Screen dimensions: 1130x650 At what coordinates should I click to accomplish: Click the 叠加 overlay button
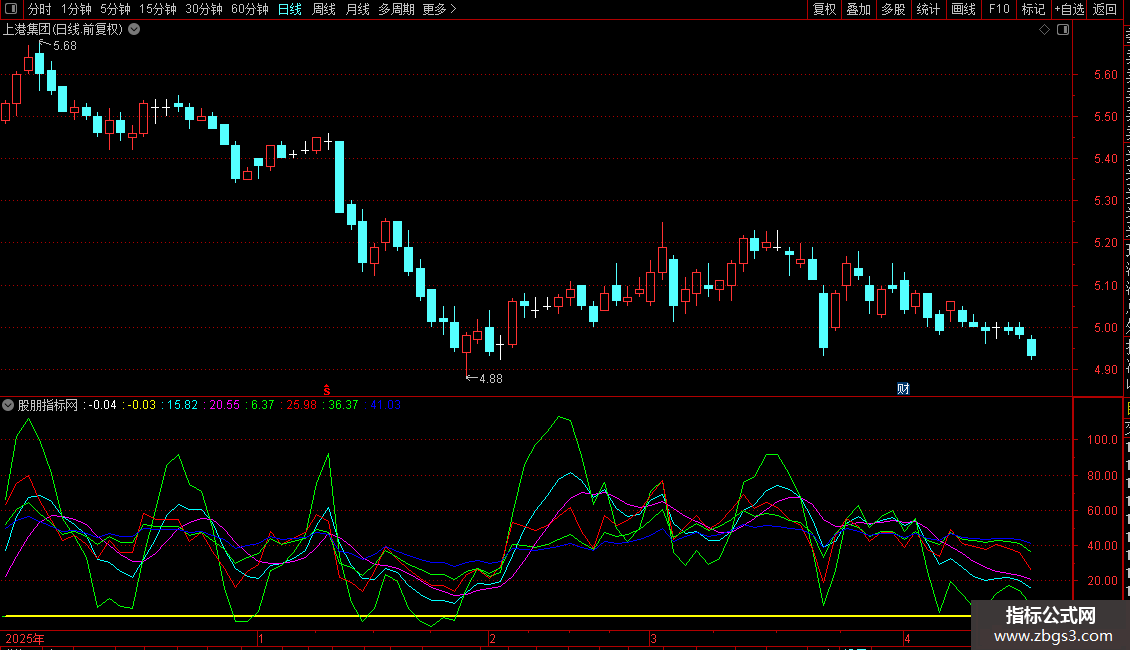click(859, 9)
